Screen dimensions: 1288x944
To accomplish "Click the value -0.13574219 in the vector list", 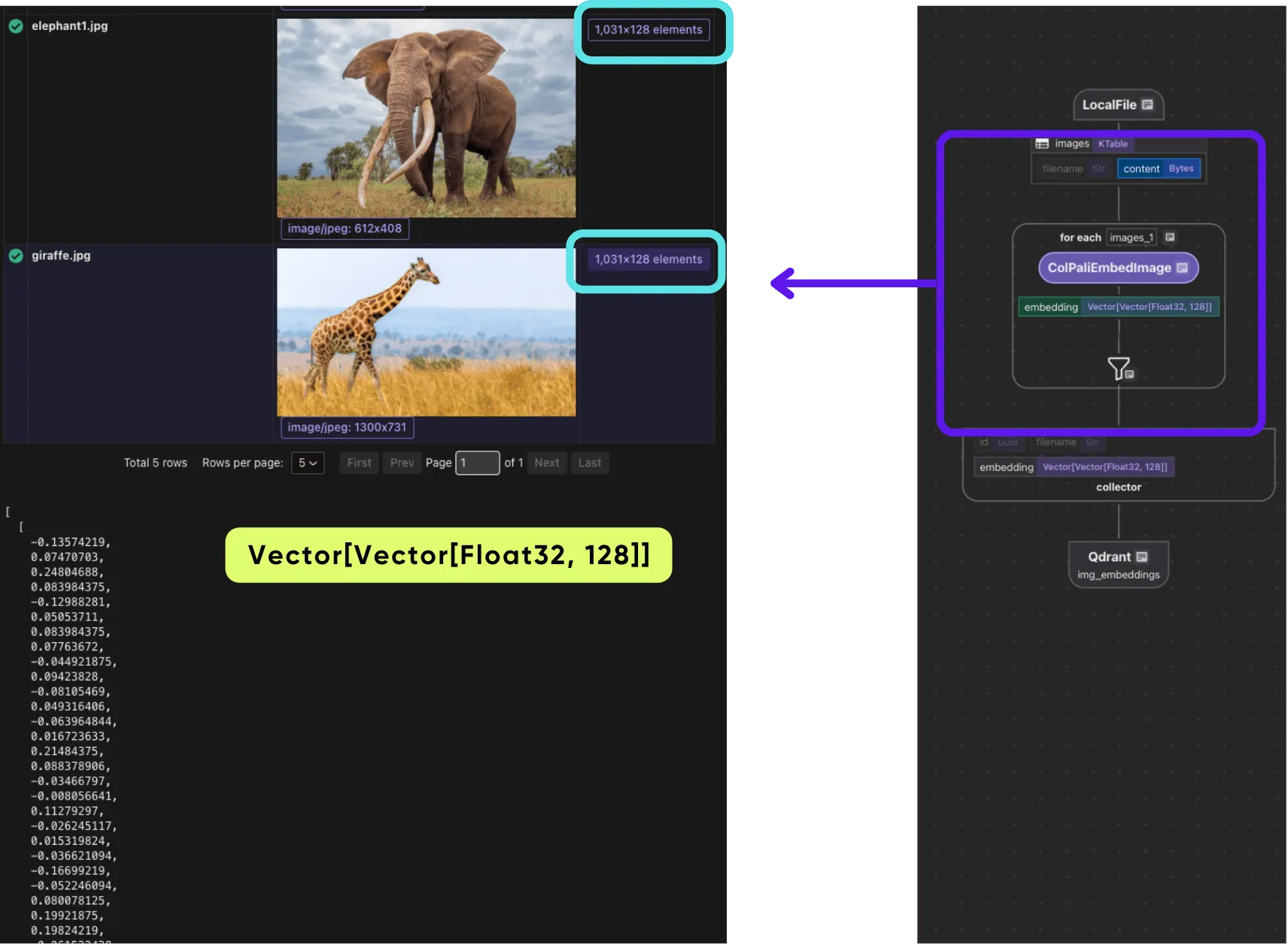I will tap(71, 542).
